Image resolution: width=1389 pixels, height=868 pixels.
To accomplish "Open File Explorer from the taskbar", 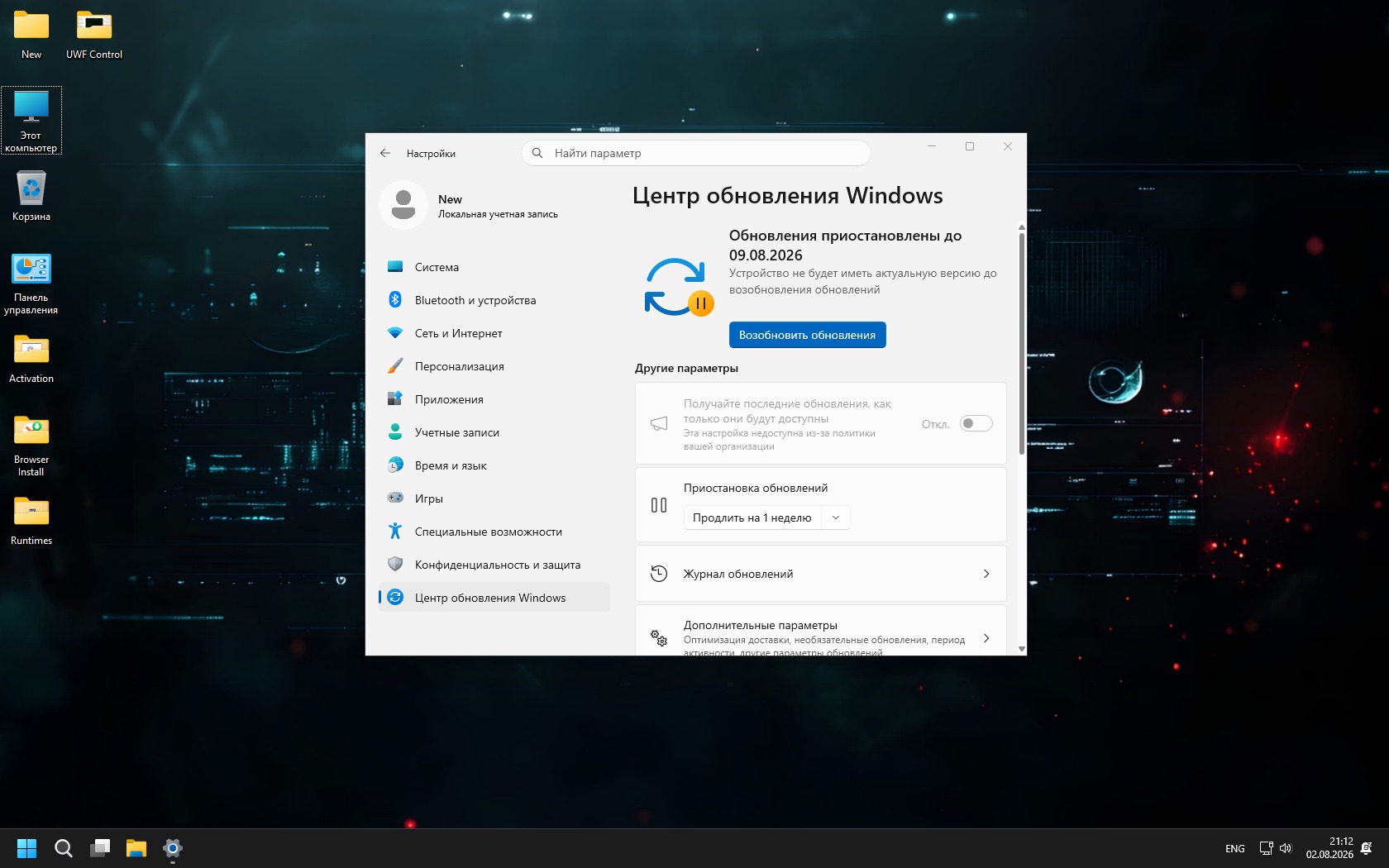I will coord(136,848).
